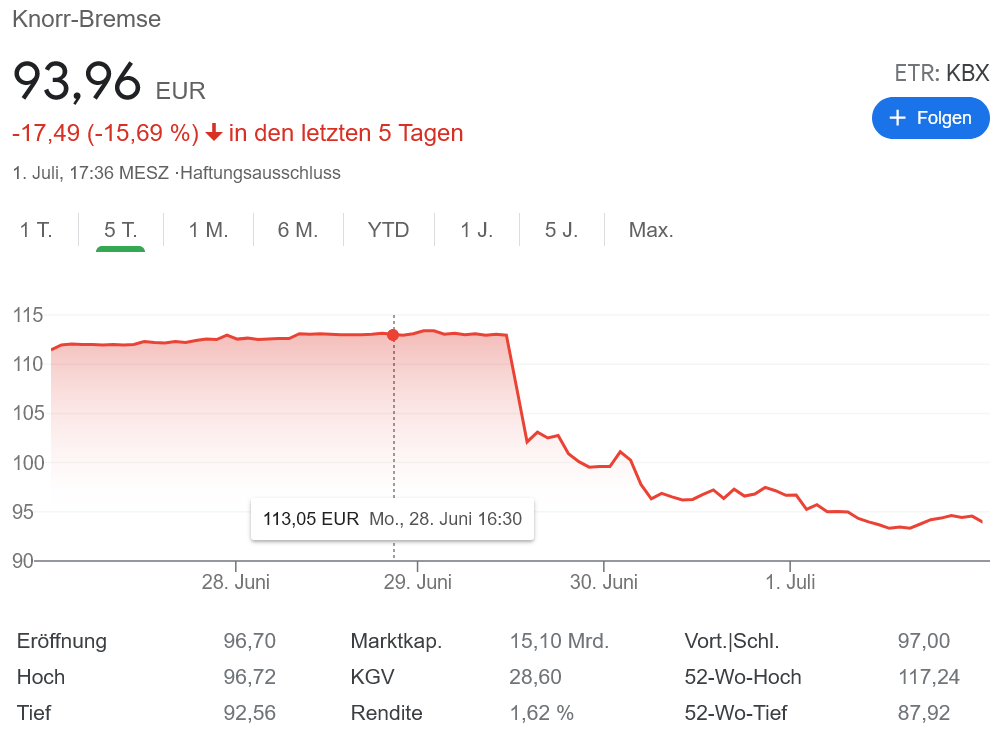Open the Haftungsausschluss disclaimer link
The image size is (997, 744).
click(x=260, y=173)
